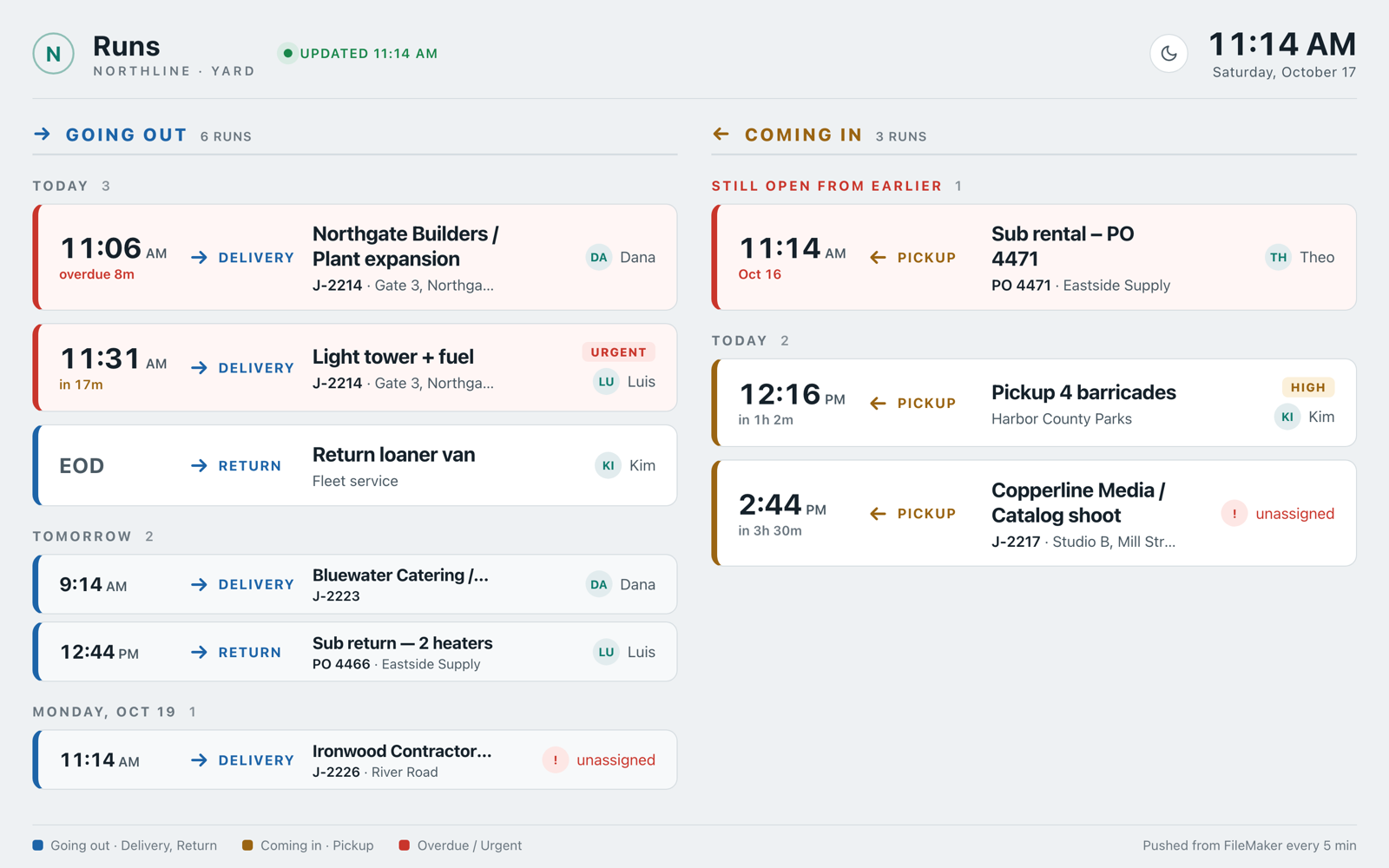Viewport: 1389px width, 868px height.
Task: Click the delivery arrow on Bluewater Catering run
Action: click(x=199, y=585)
